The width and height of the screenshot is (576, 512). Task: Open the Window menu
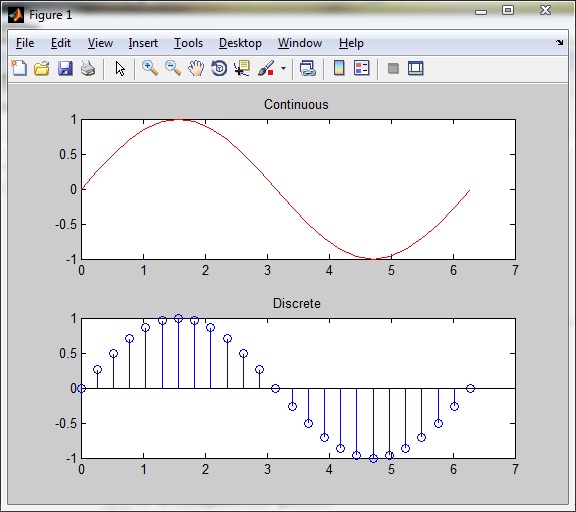coord(300,43)
